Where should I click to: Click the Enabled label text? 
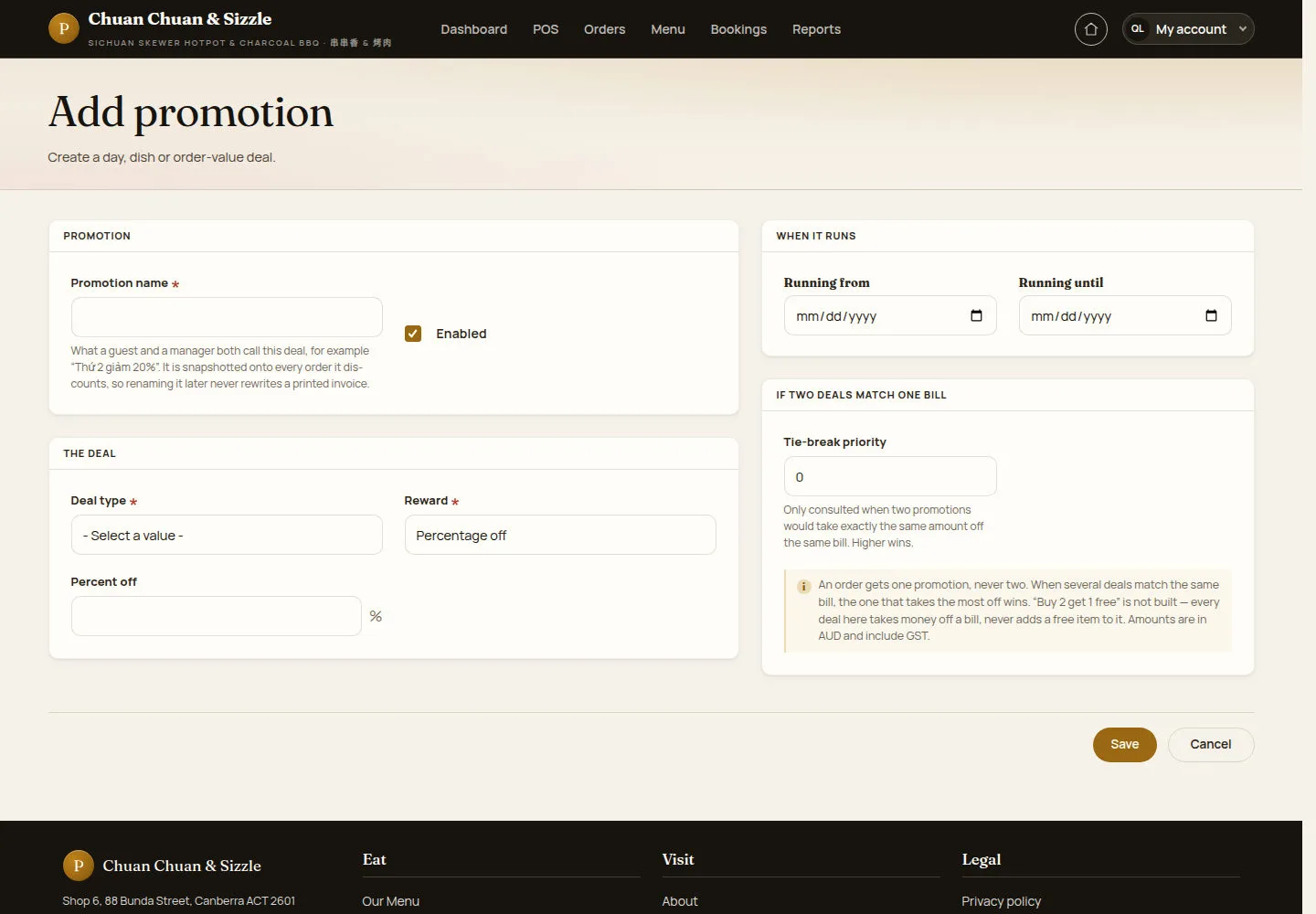pyautogui.click(x=461, y=334)
